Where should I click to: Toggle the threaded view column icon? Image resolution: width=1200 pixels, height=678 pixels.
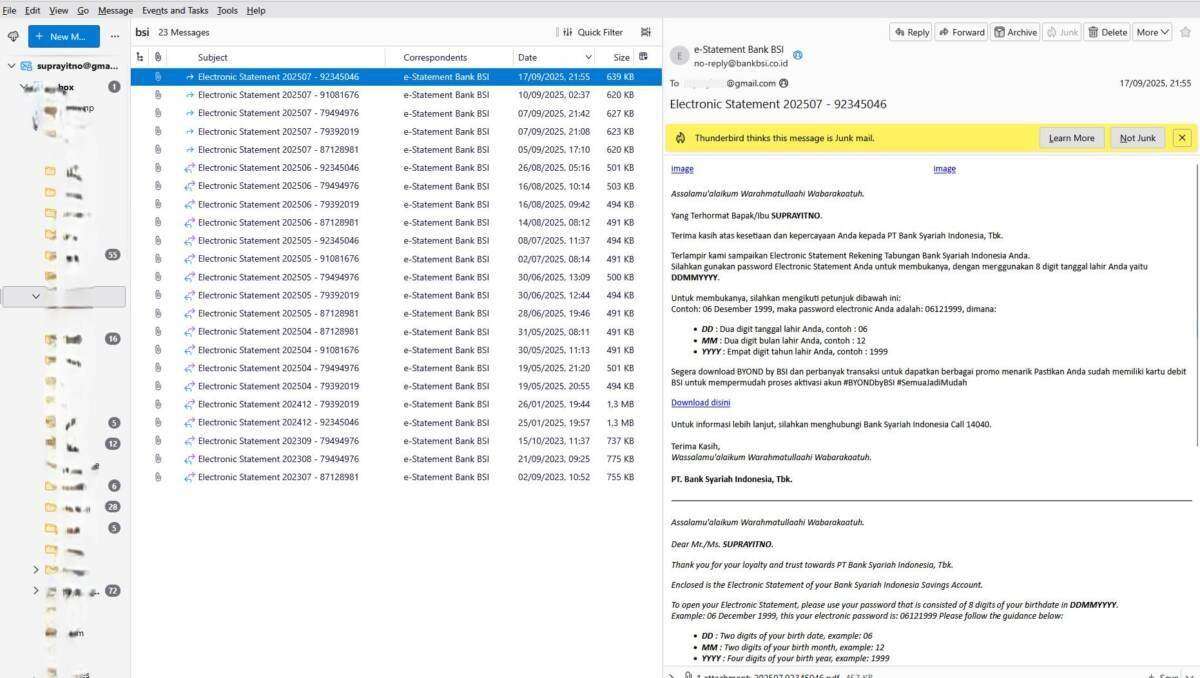coord(140,57)
